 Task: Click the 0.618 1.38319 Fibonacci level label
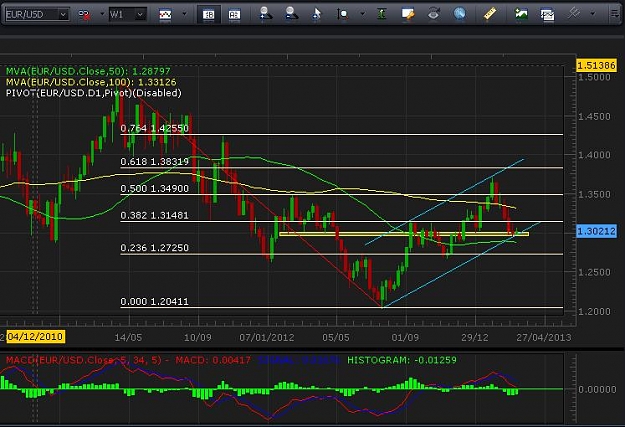click(x=155, y=161)
